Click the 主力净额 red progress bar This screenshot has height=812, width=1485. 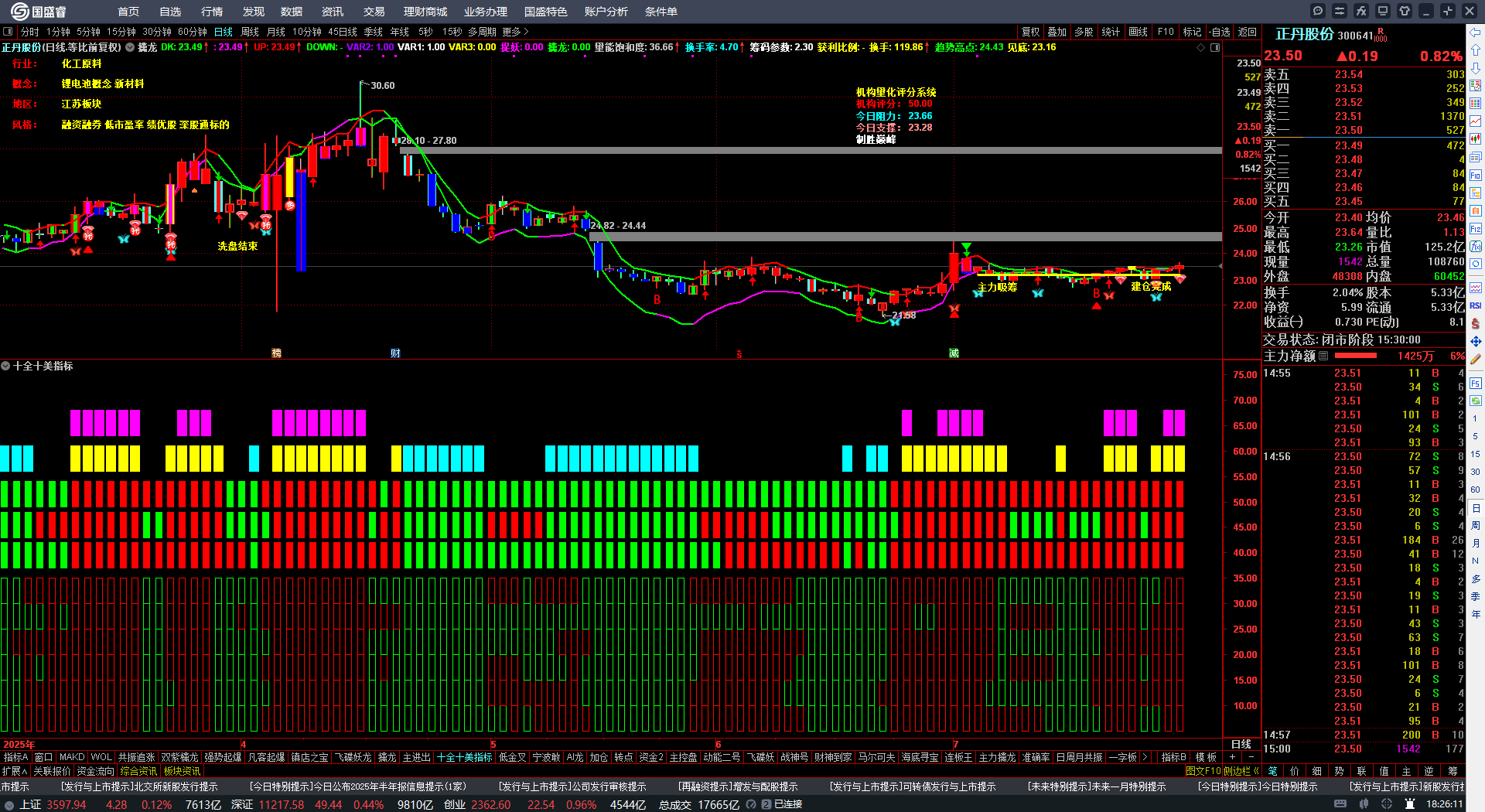click(x=1356, y=356)
